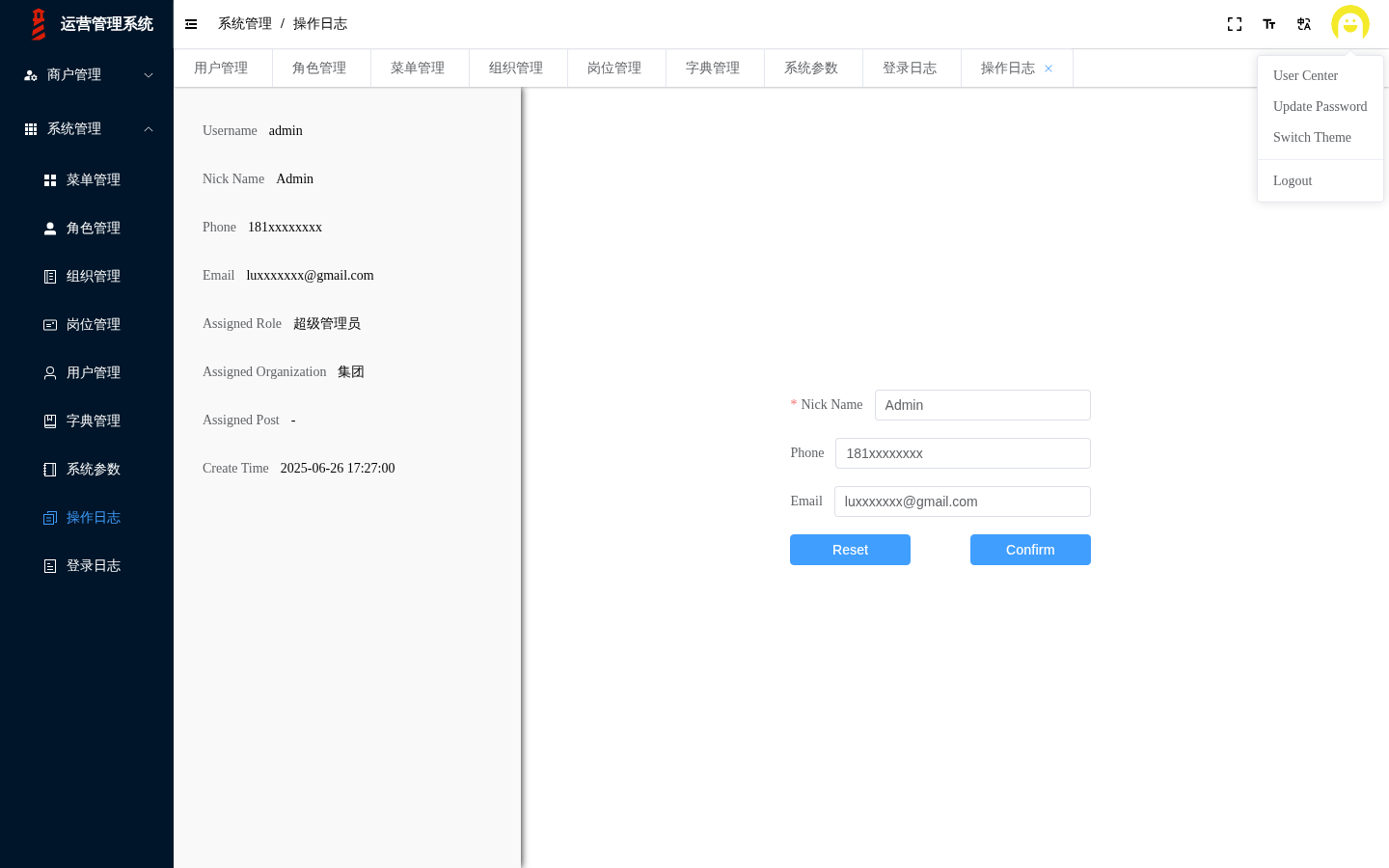Image resolution: width=1389 pixels, height=868 pixels.
Task: Open the 岗位管理 tab
Action: click(x=614, y=68)
